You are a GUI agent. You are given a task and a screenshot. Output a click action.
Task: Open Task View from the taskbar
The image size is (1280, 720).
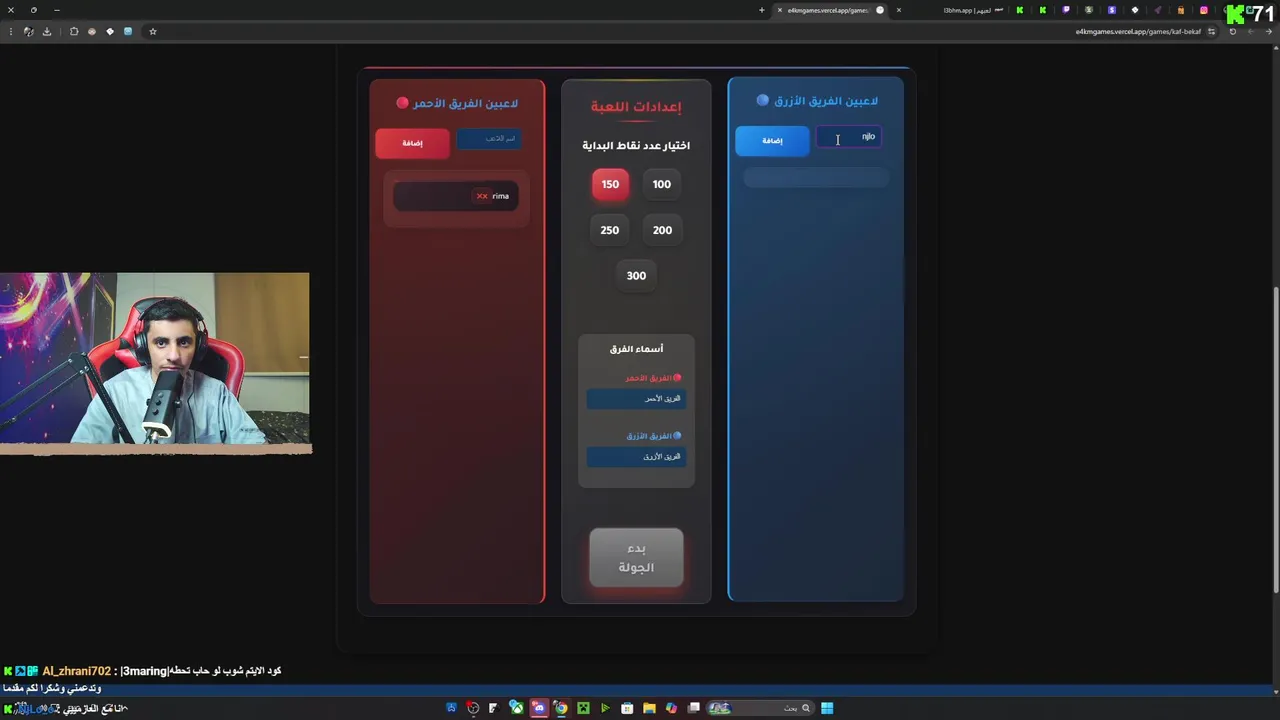pyautogui.click(x=693, y=708)
